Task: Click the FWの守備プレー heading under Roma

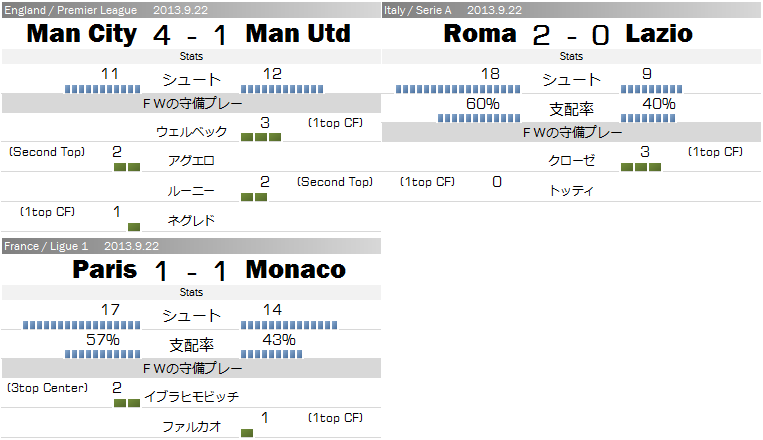Action: pyautogui.click(x=572, y=132)
